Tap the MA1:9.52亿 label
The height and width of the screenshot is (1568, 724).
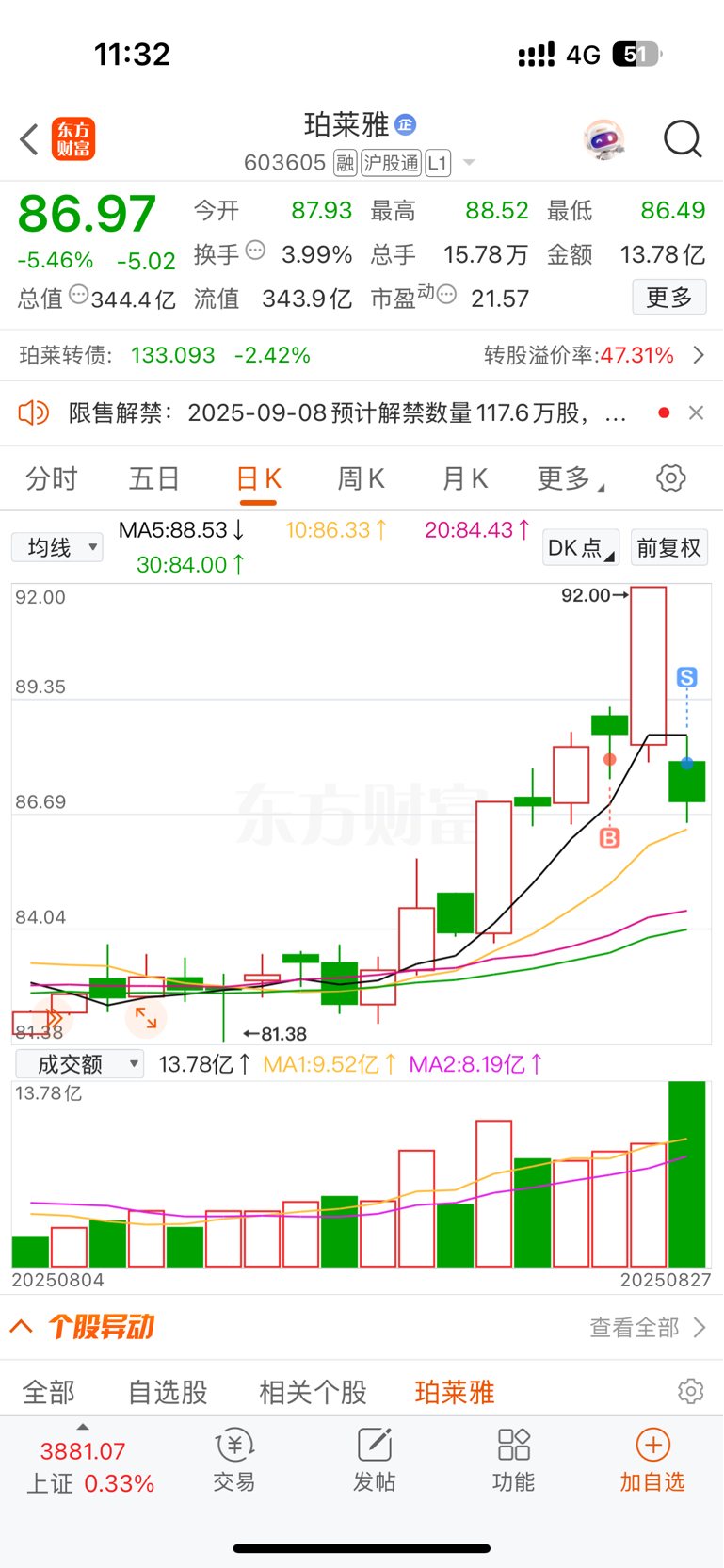[x=330, y=1064]
